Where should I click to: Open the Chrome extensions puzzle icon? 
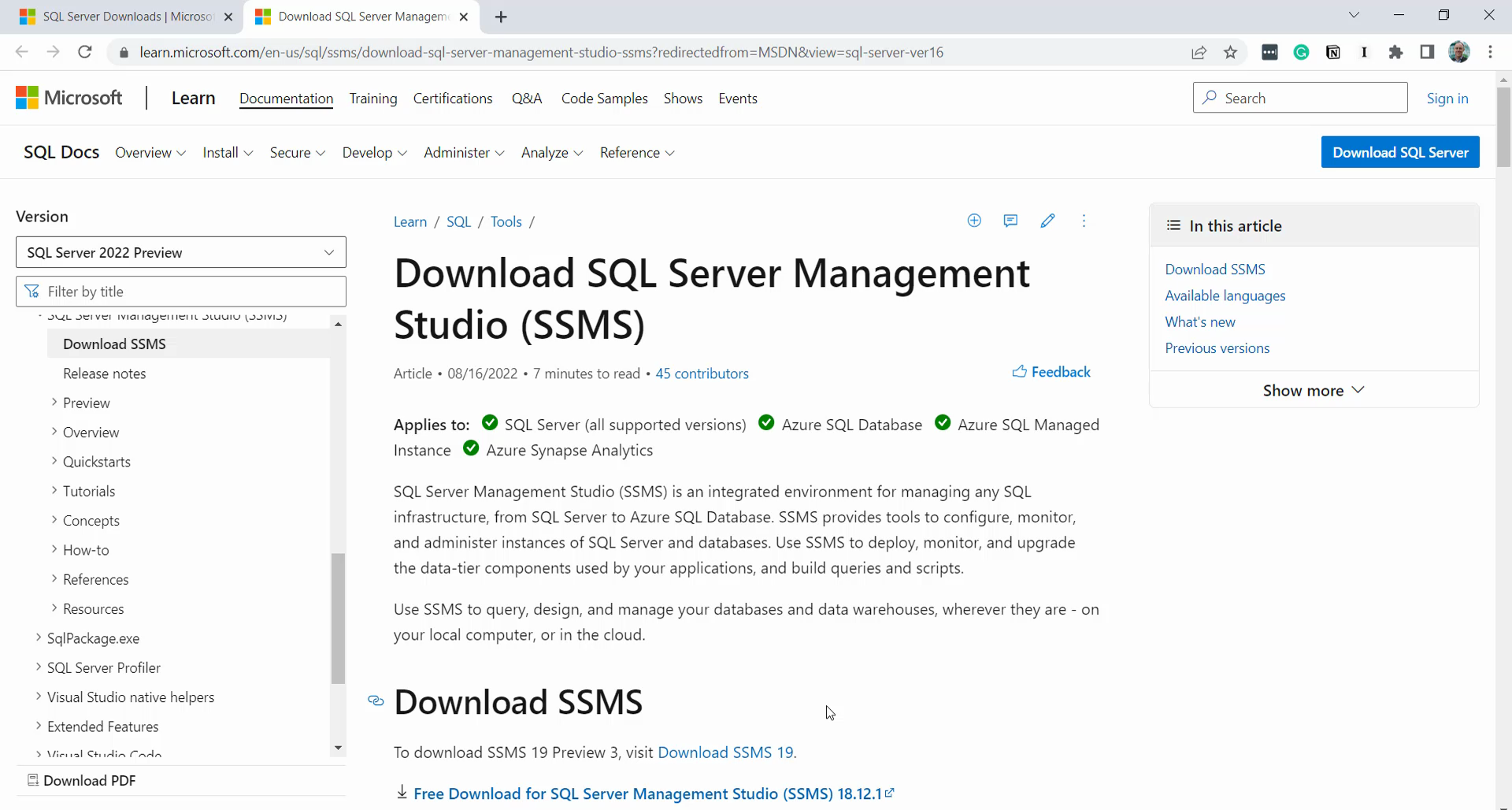coord(1395,53)
